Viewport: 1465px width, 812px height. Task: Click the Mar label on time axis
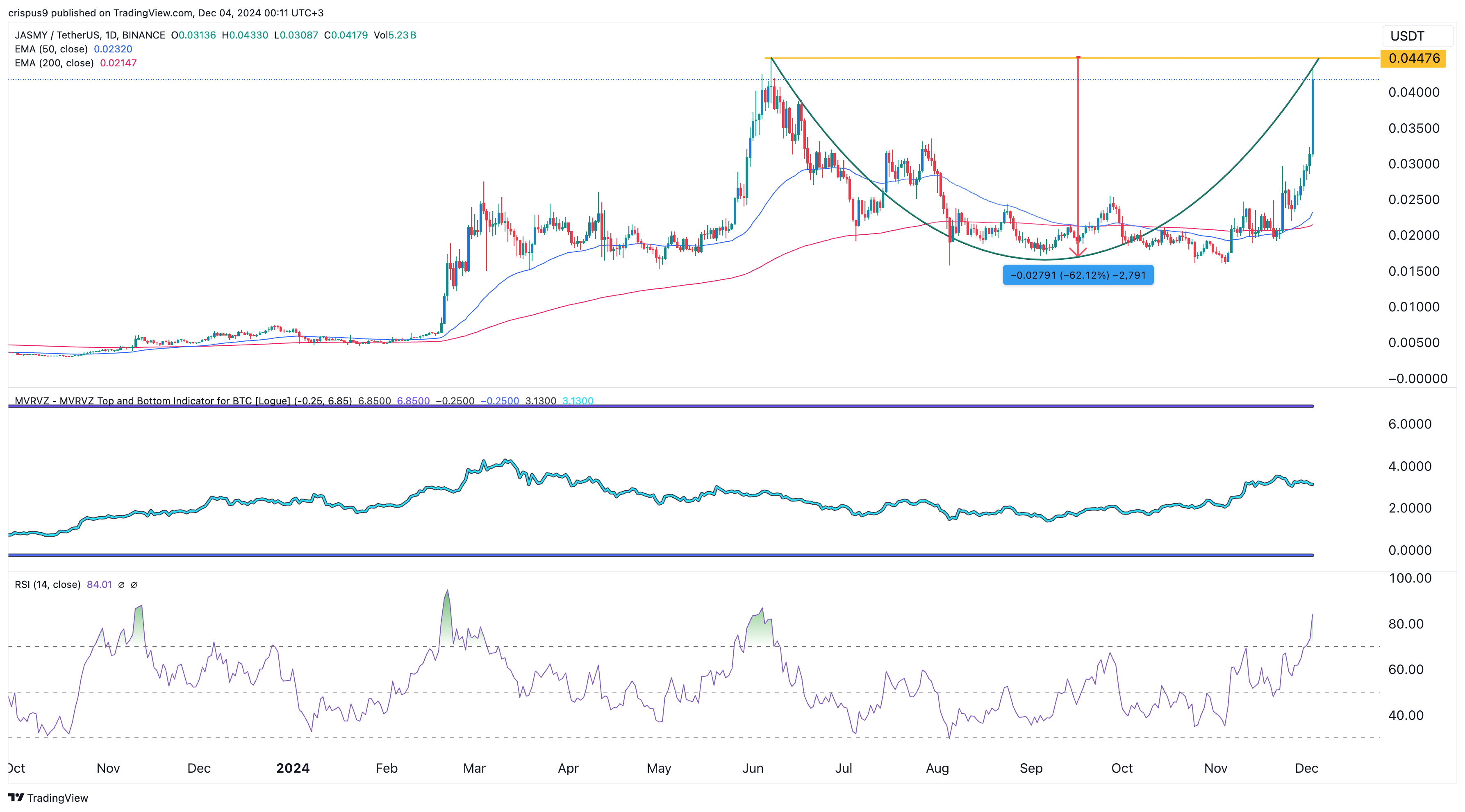click(474, 768)
